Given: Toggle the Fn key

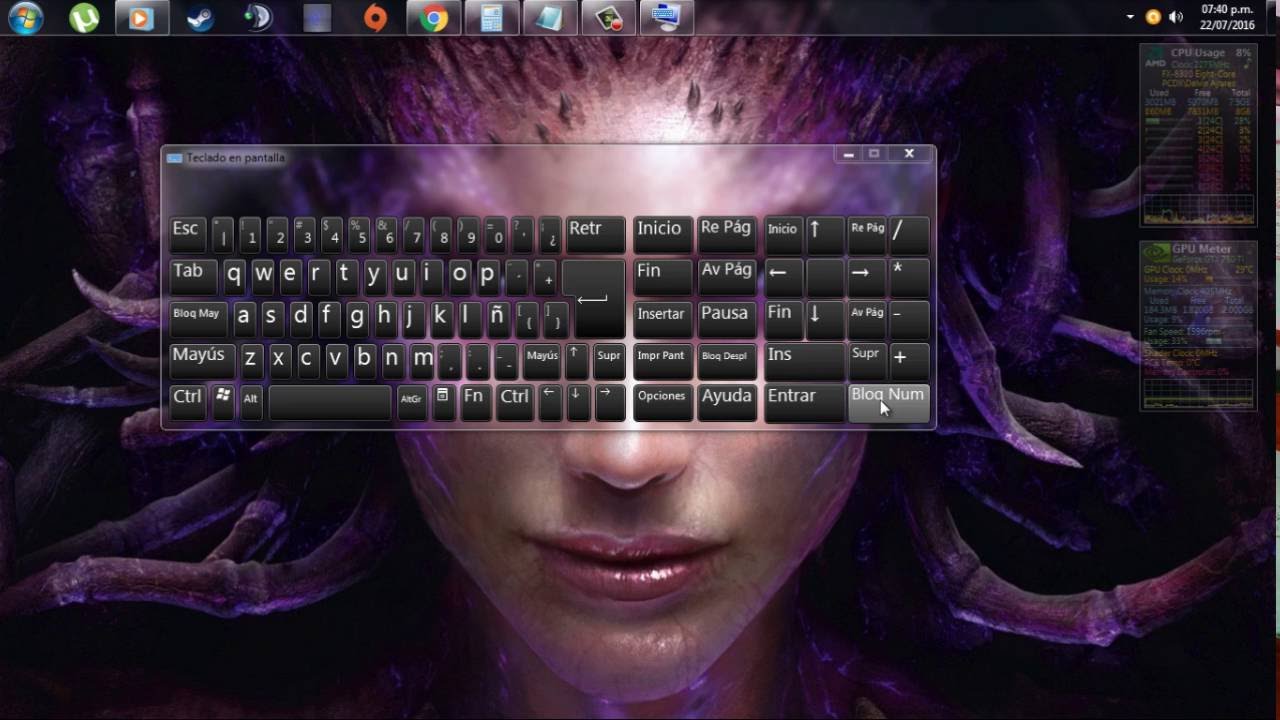Looking at the screenshot, I should [475, 401].
